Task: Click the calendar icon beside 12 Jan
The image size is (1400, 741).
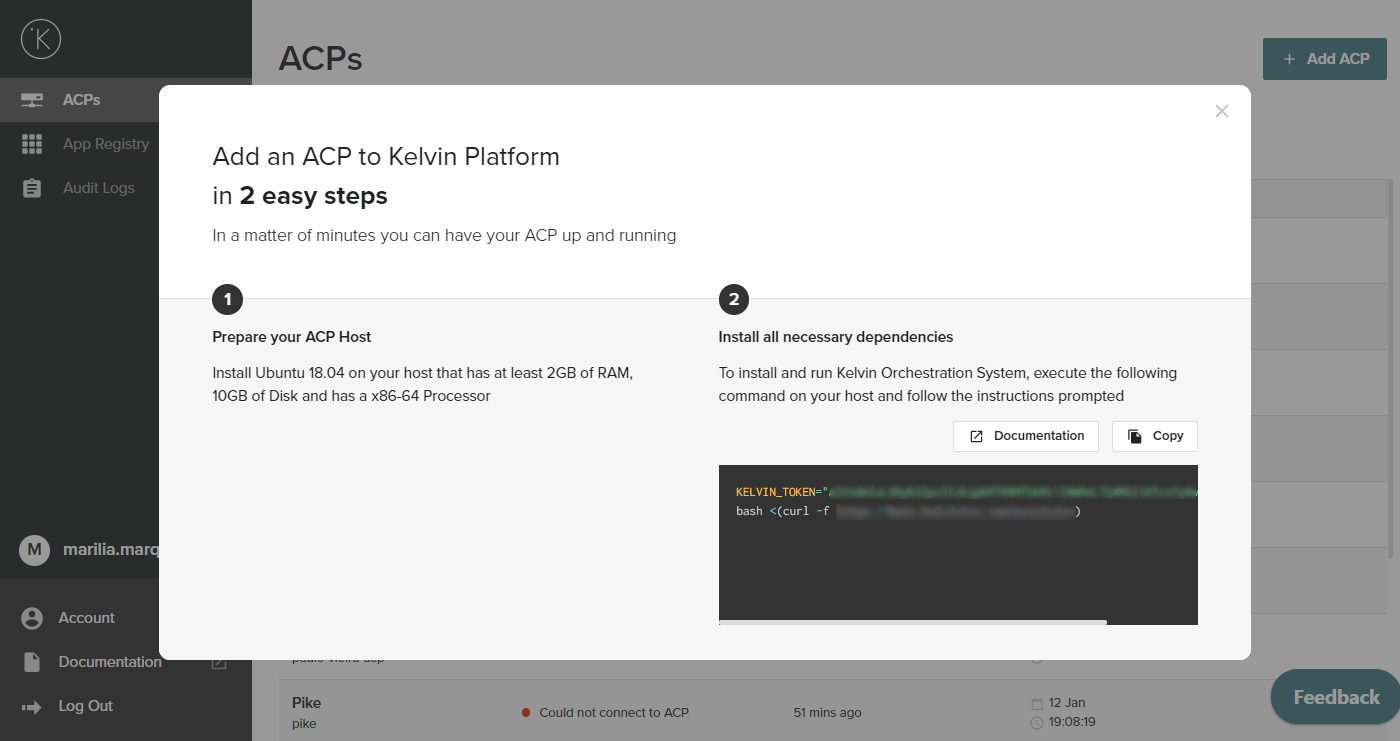Action: click(1037, 703)
